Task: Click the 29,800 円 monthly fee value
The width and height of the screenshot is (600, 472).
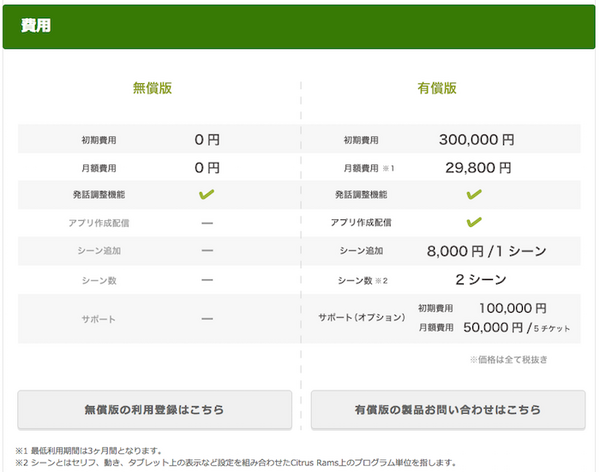Action: (x=475, y=167)
